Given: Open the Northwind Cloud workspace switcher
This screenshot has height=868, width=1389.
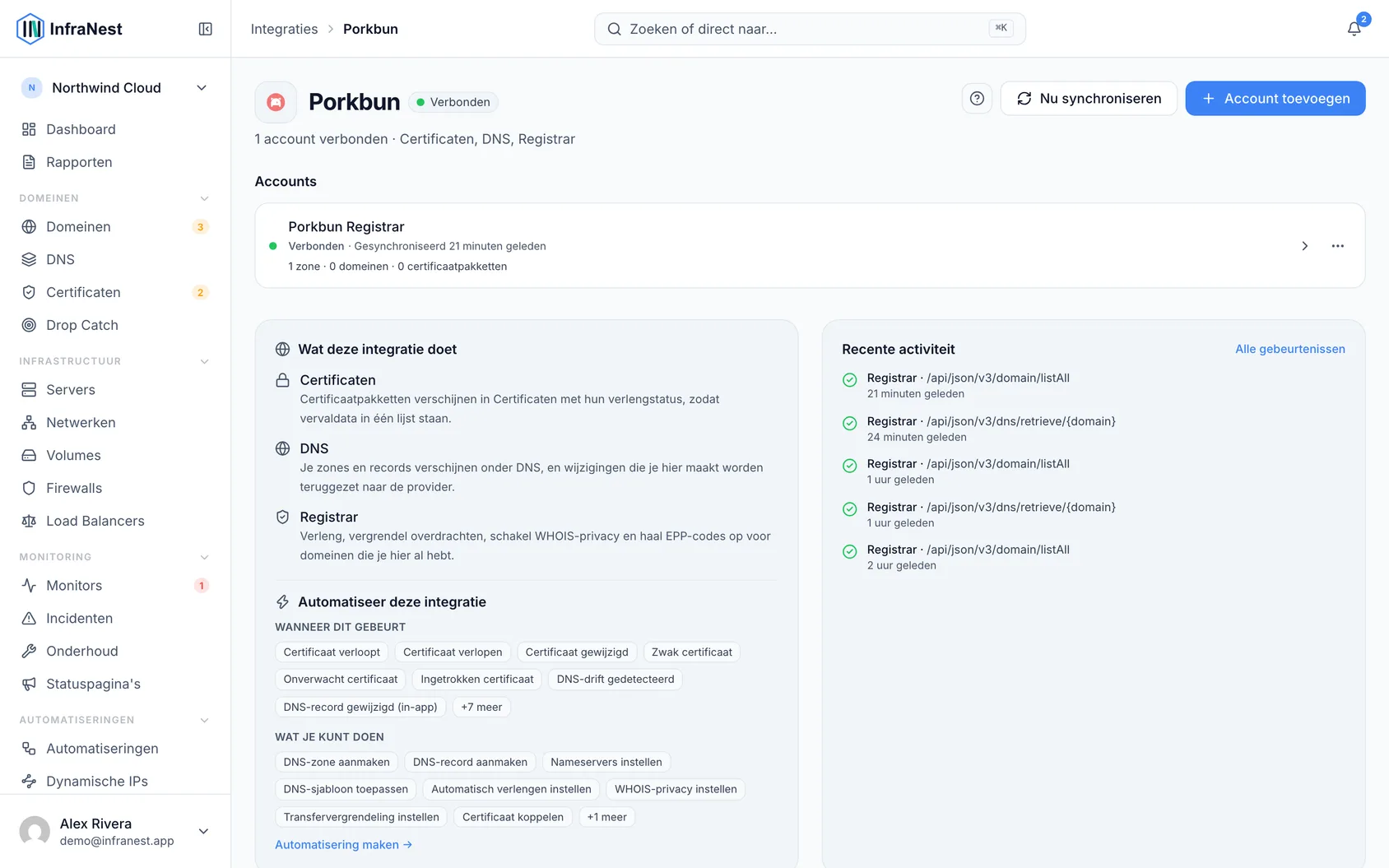Looking at the screenshot, I should coord(115,88).
